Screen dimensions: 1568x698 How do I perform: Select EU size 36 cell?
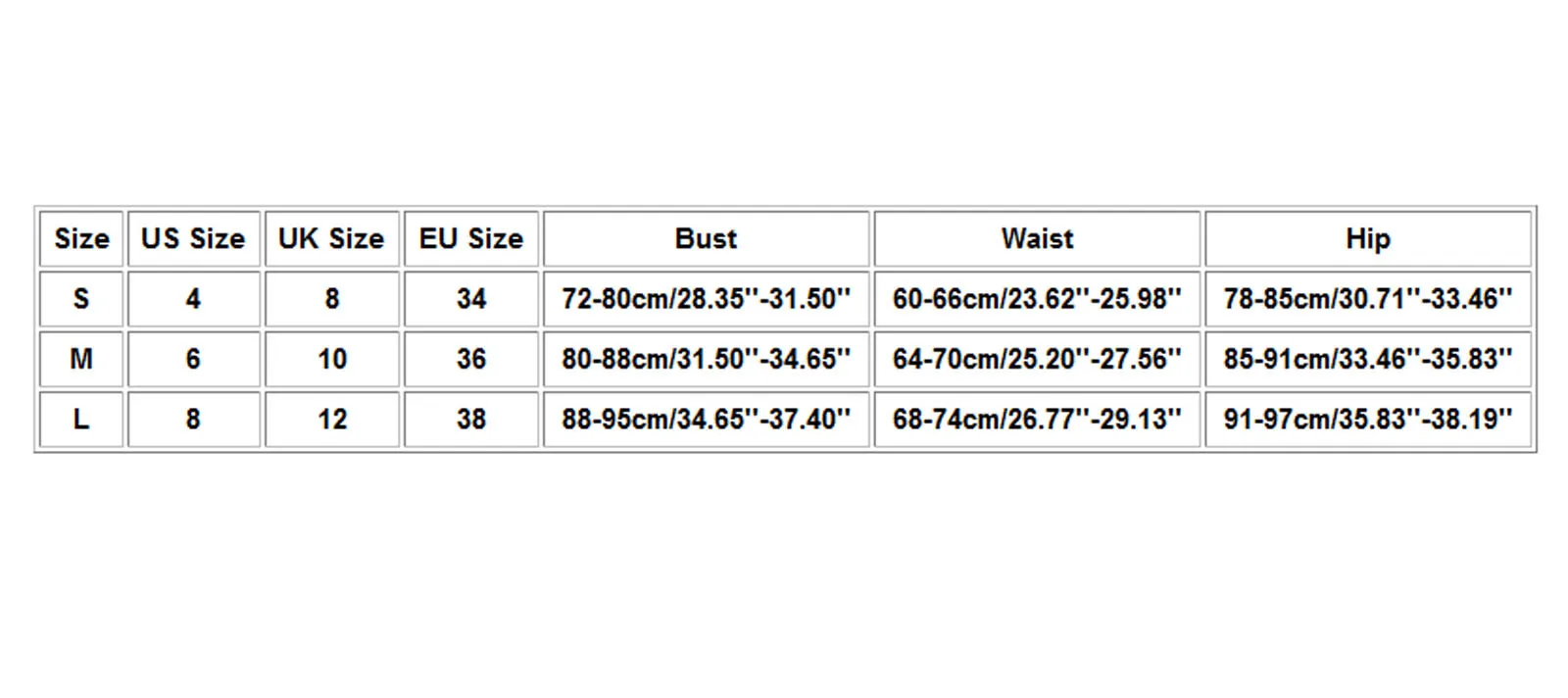[x=471, y=359]
